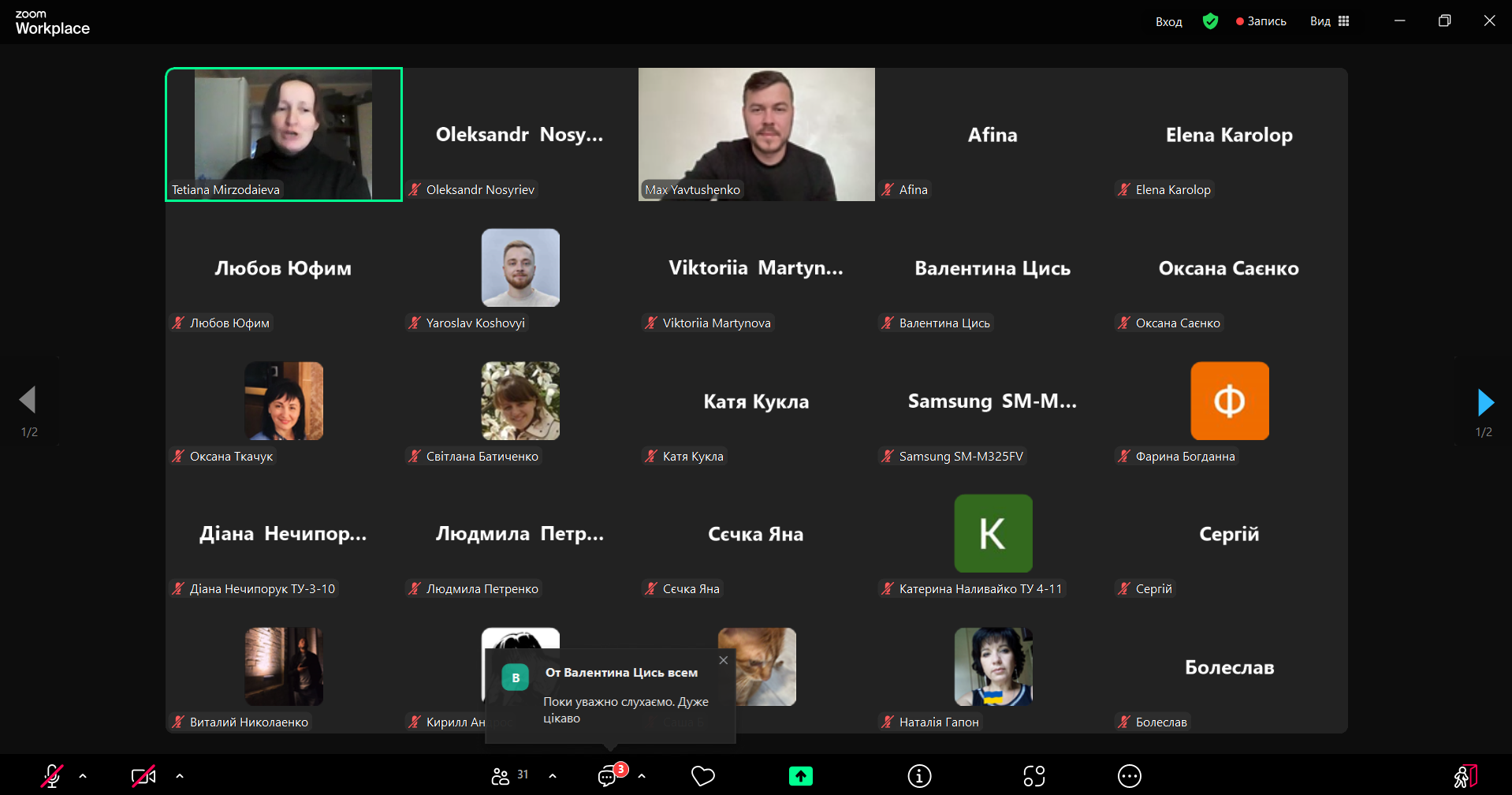Select Max Yavtushenko's video tile

756,134
